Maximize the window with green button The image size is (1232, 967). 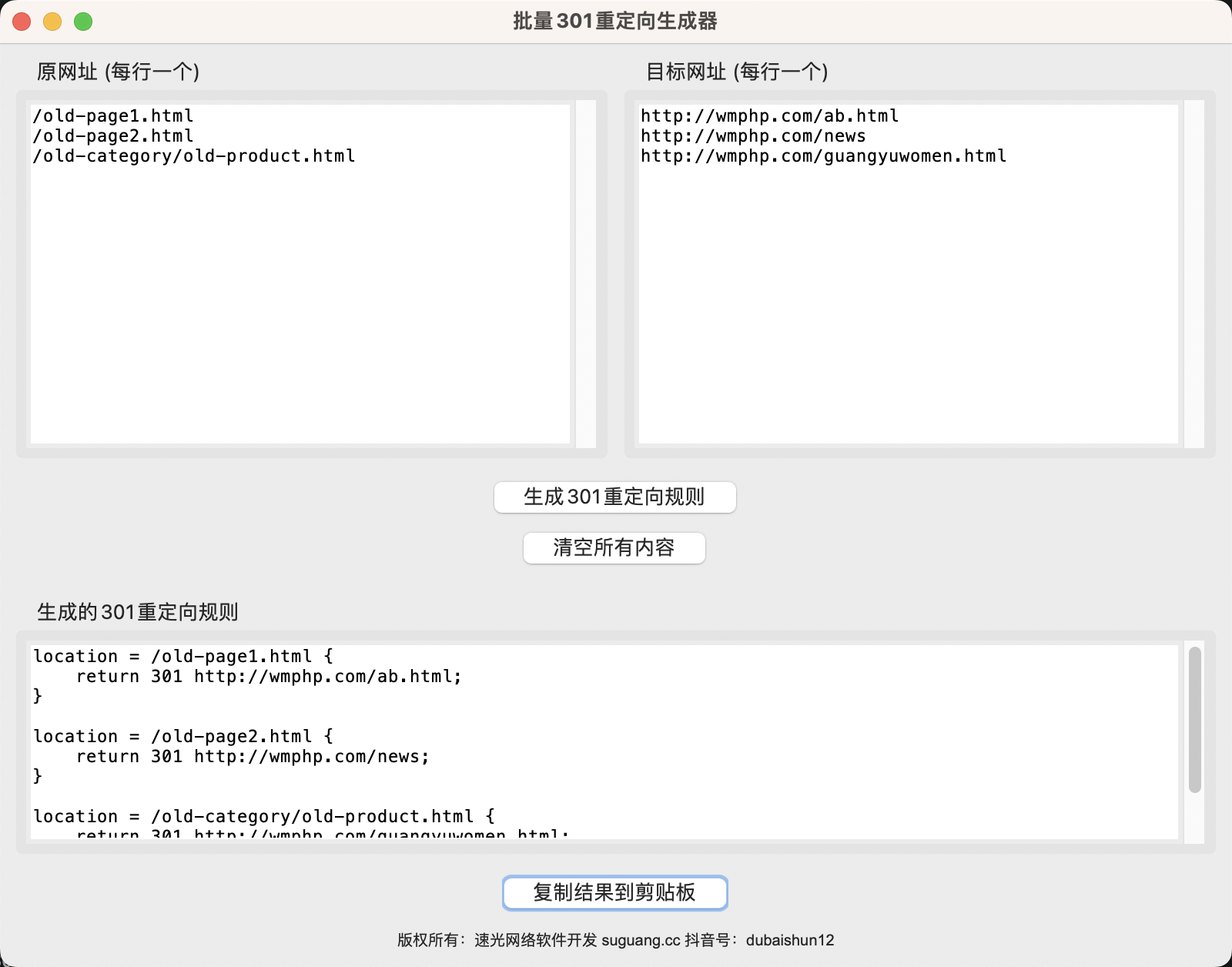click(x=83, y=22)
